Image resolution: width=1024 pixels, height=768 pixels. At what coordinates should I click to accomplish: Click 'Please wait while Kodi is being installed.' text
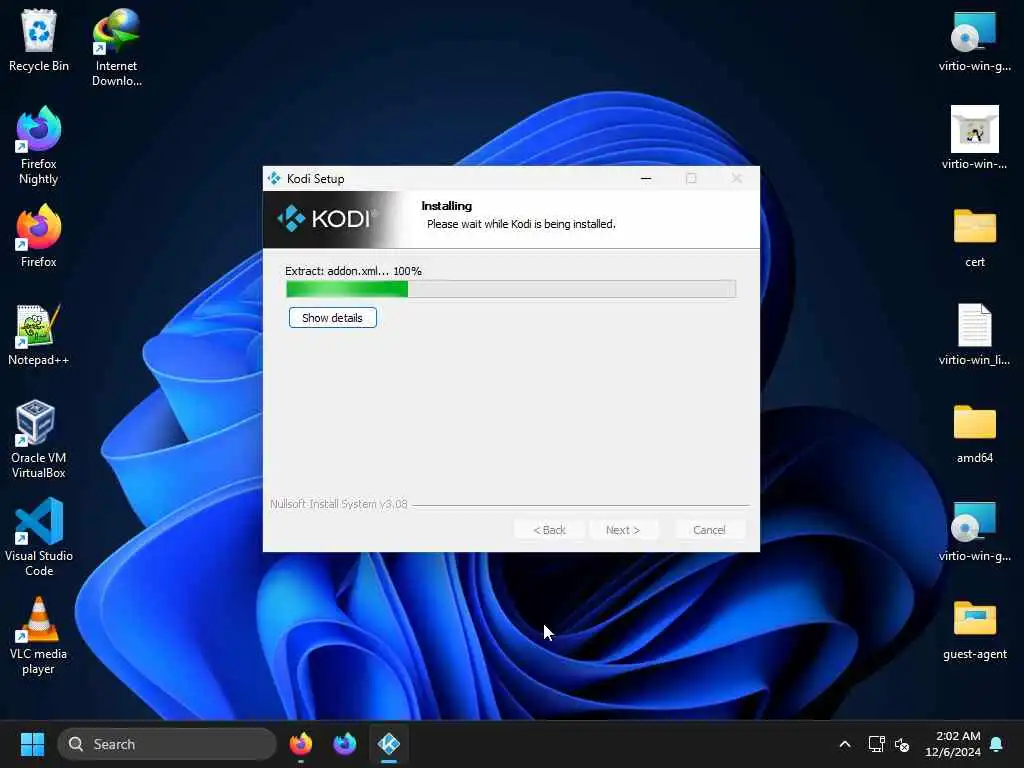(x=521, y=224)
